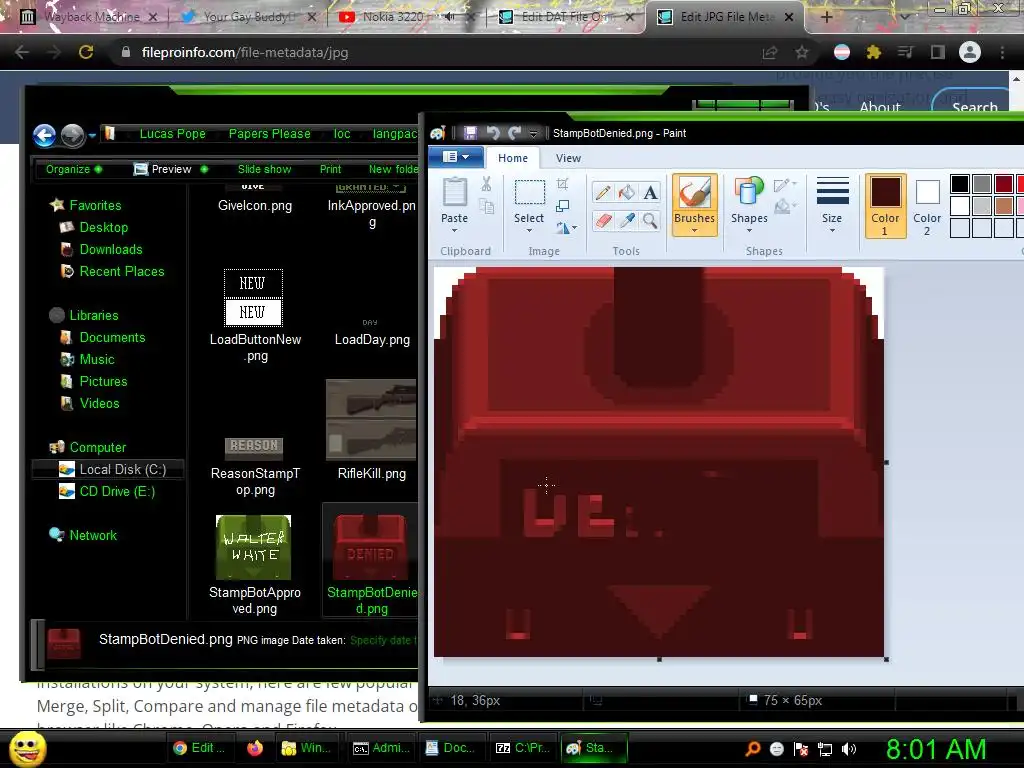Open the Select dropdown arrow in Paint

pyautogui.click(x=529, y=230)
